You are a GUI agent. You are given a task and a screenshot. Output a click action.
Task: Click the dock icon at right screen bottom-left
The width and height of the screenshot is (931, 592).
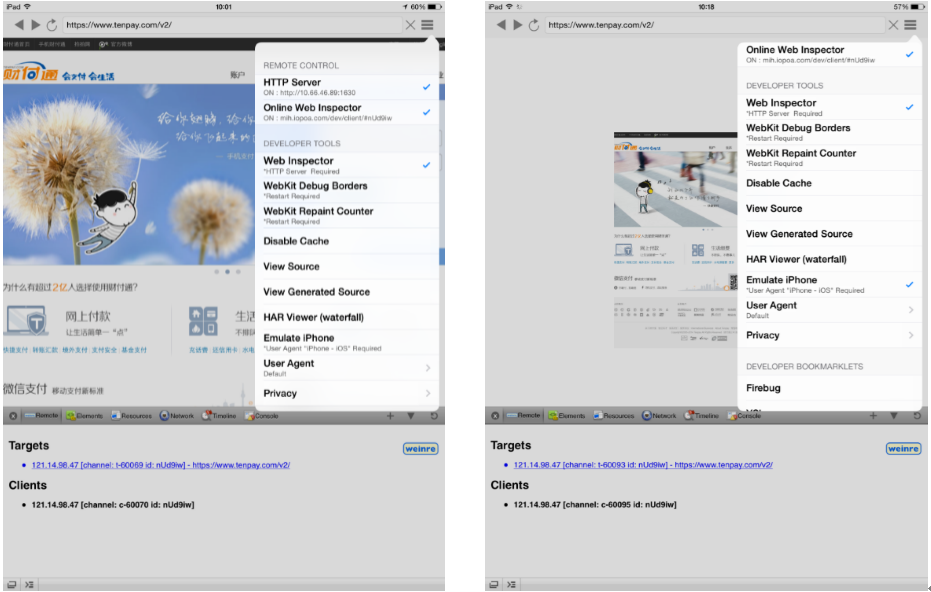pos(494,583)
